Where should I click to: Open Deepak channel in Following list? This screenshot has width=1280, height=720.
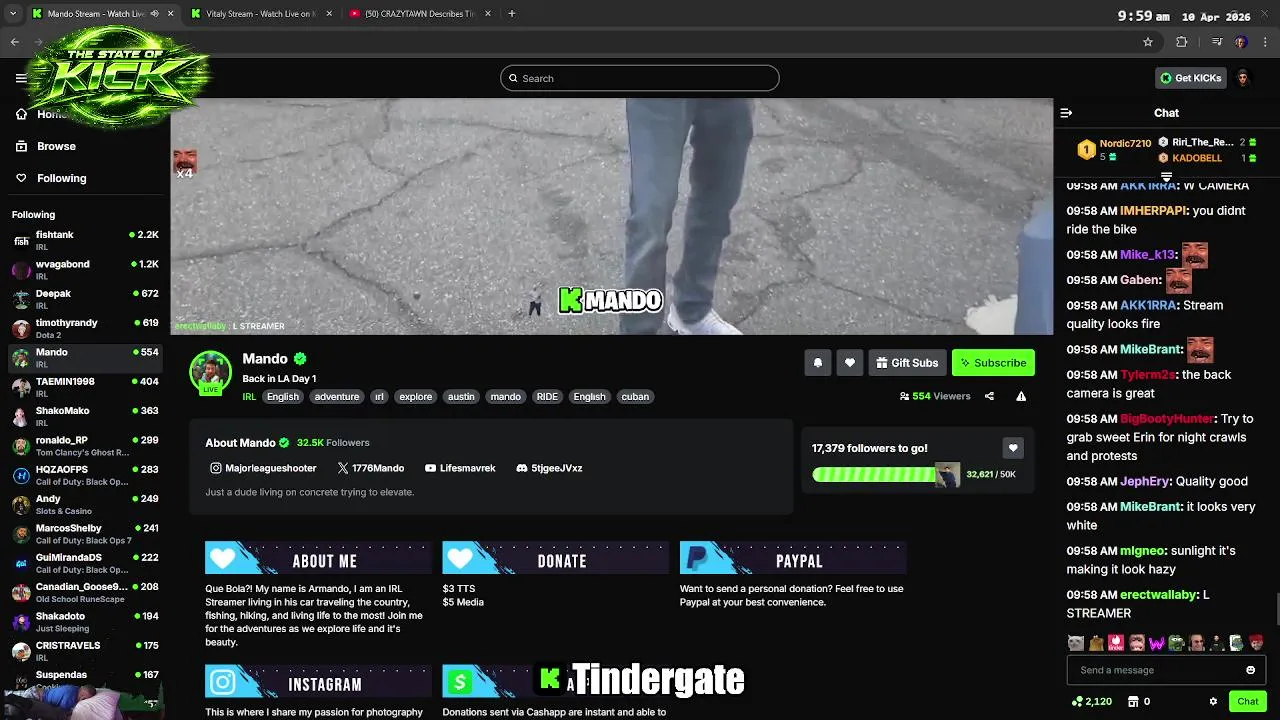85,299
